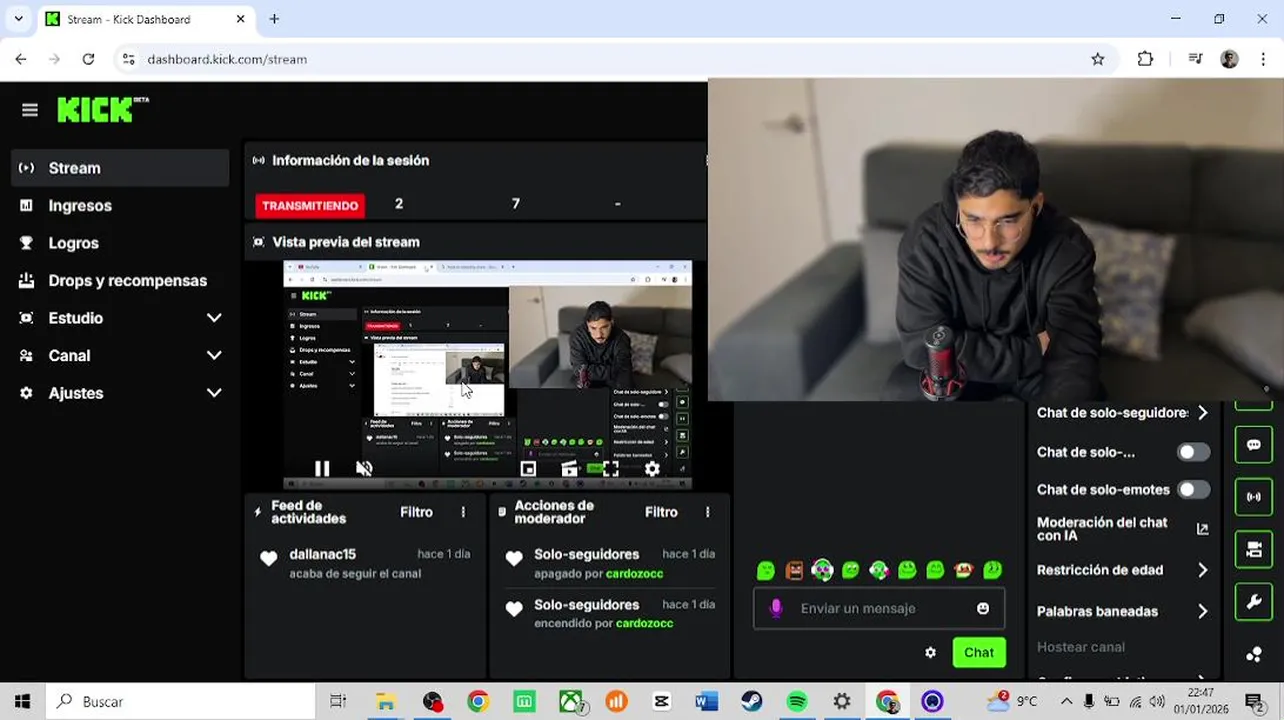Screen dimensions: 1284x720
Task: Expand the Ajustes submenu chevron
Action: (214, 393)
